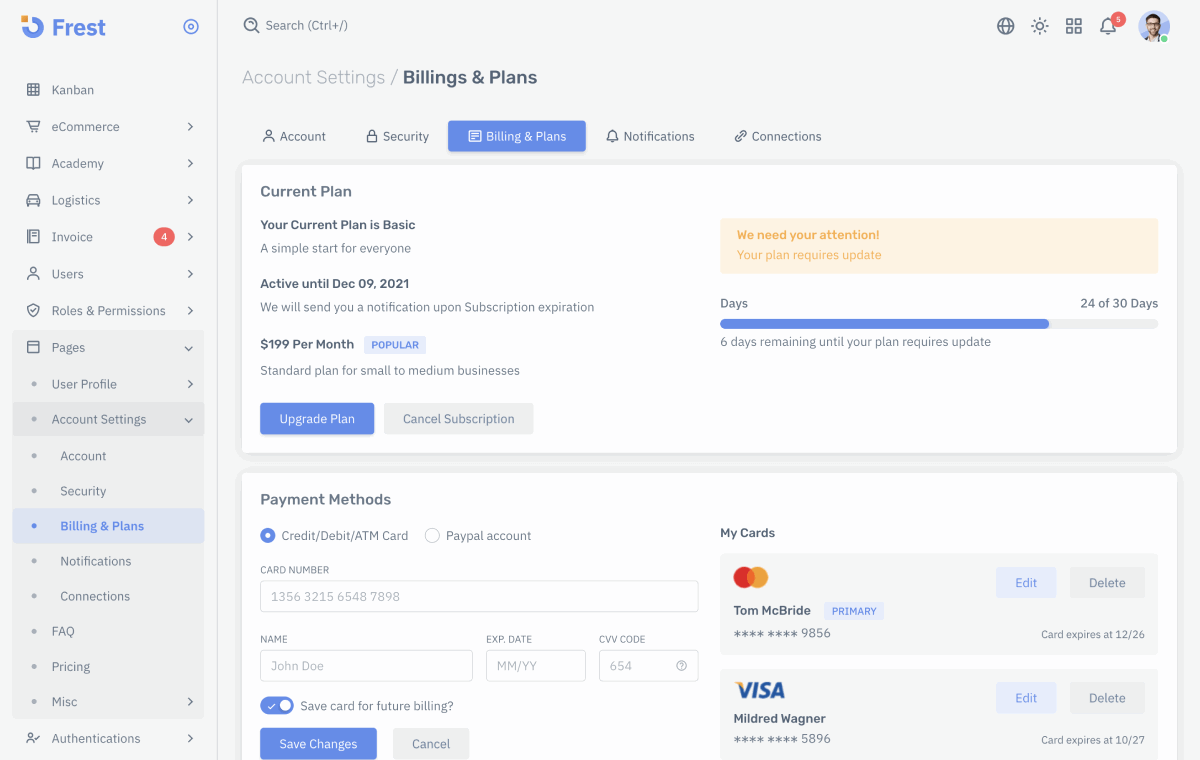The height and width of the screenshot is (760, 1200).
Task: Open the search magnifier in the top bar
Action: click(251, 25)
